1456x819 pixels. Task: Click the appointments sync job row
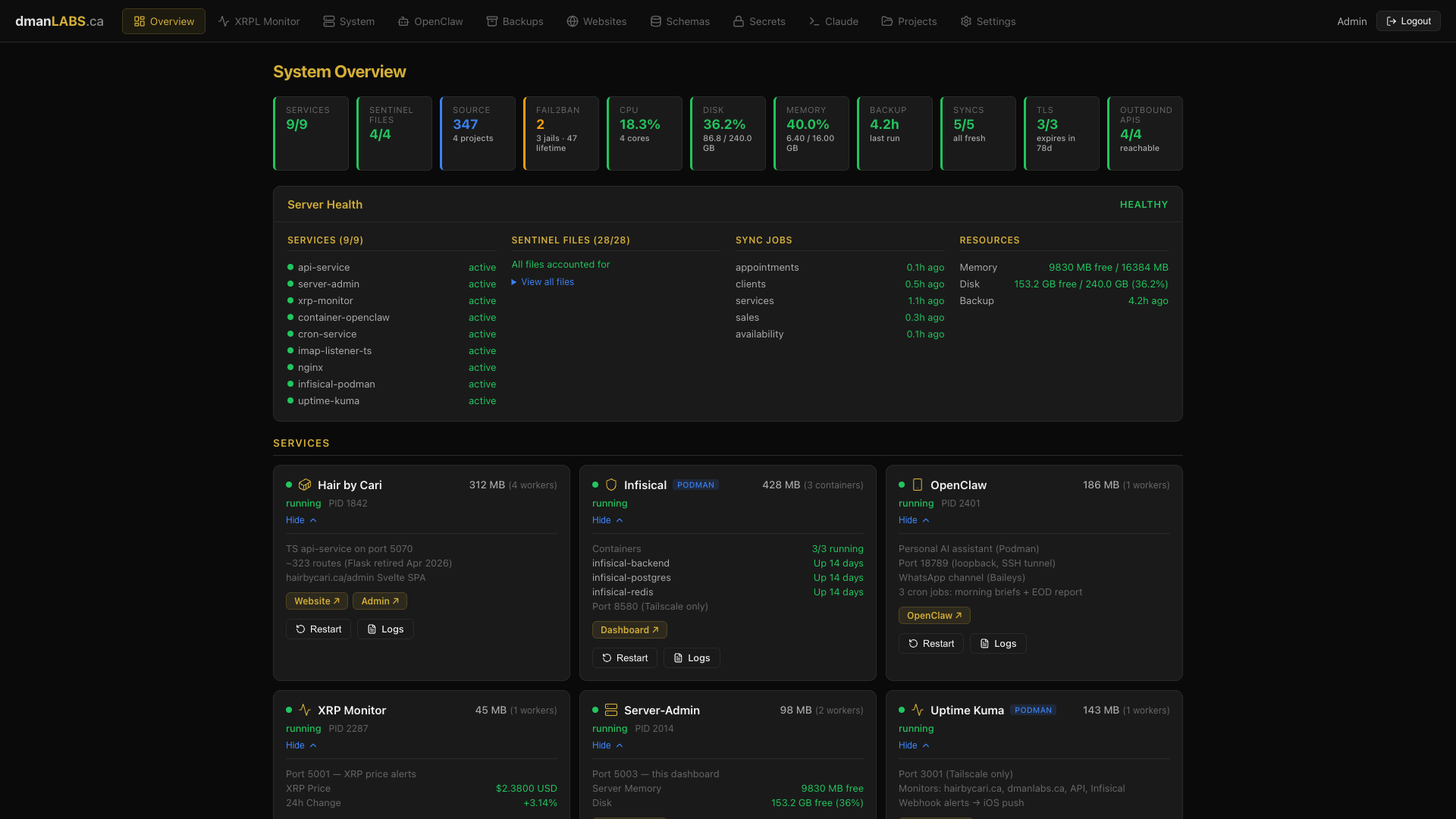point(839,268)
